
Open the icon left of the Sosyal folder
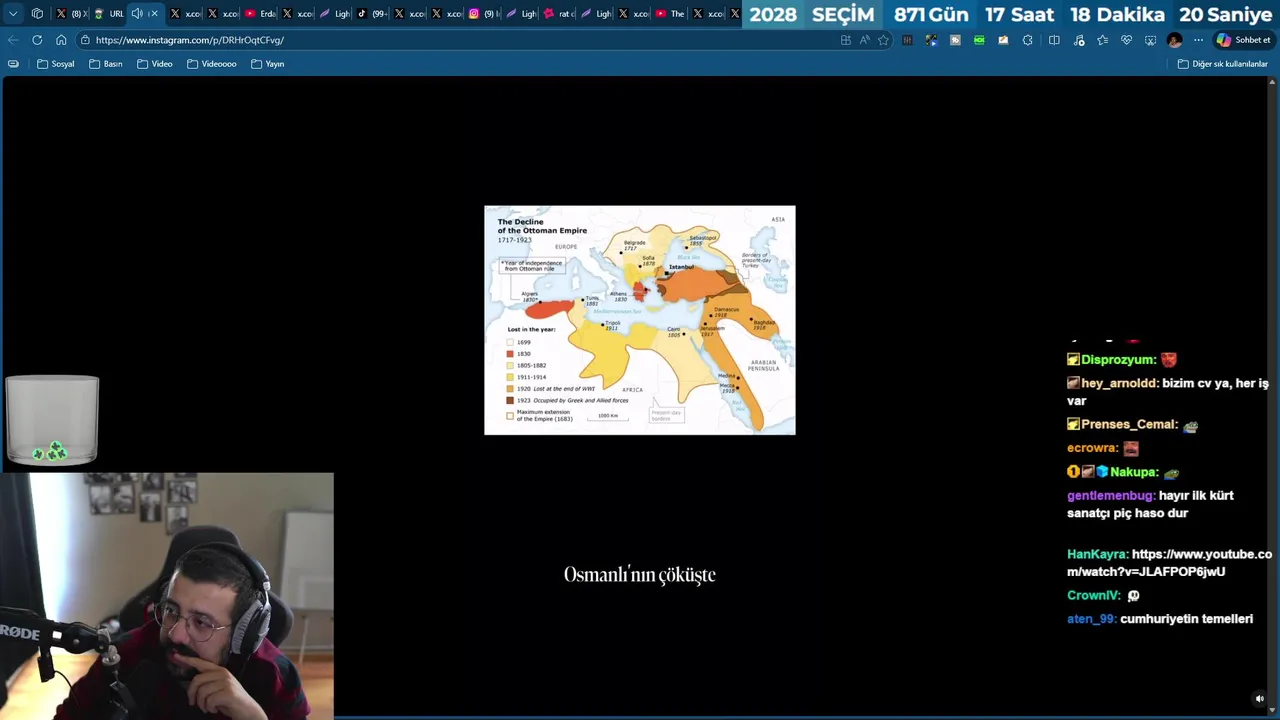pyautogui.click(x=13, y=64)
